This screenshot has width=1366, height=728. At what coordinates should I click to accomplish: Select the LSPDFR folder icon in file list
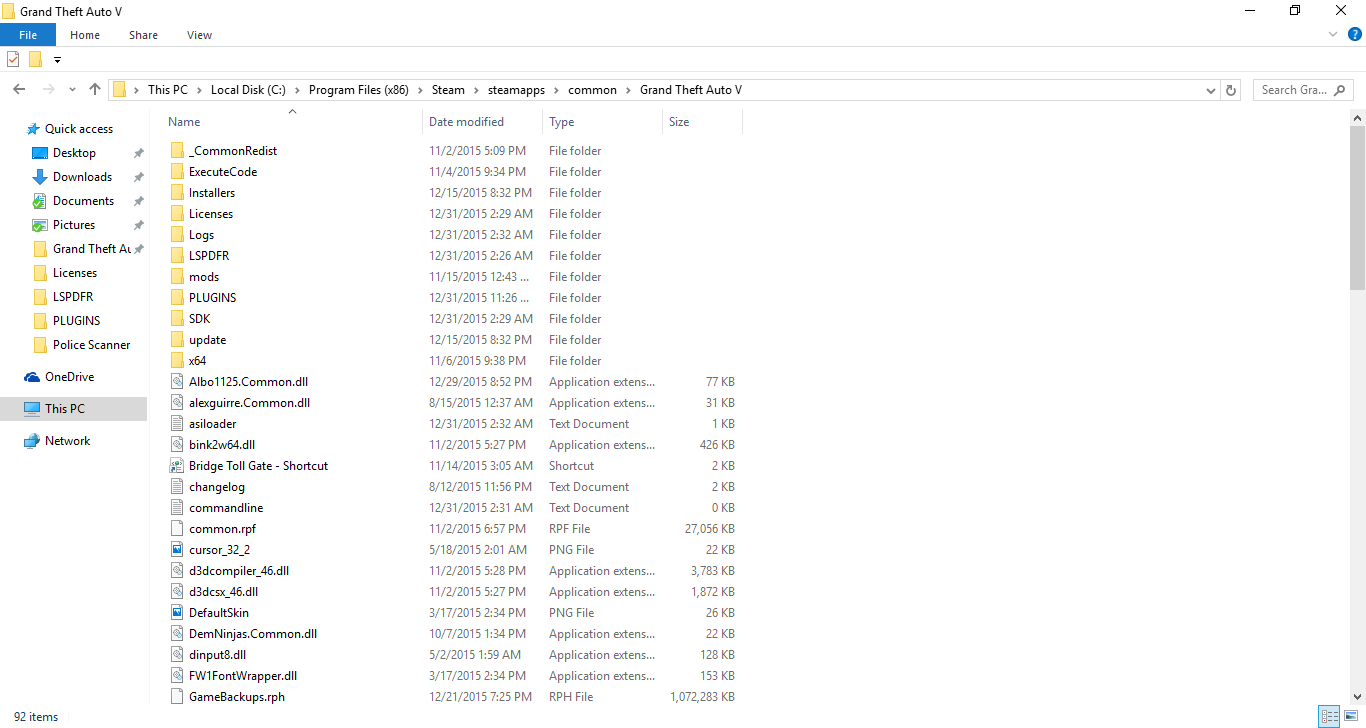(177, 256)
